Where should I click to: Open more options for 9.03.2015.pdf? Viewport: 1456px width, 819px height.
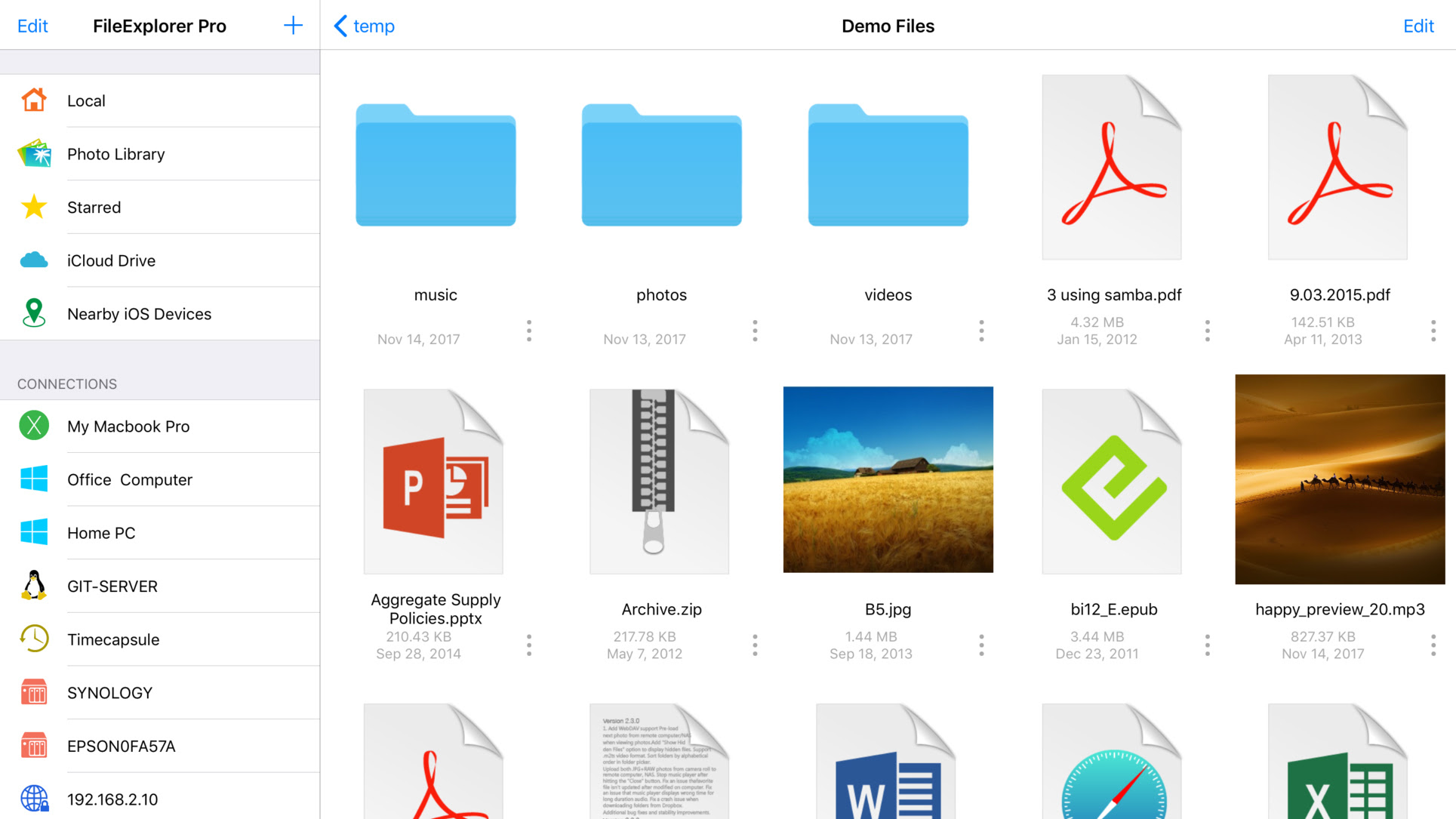coord(1433,331)
